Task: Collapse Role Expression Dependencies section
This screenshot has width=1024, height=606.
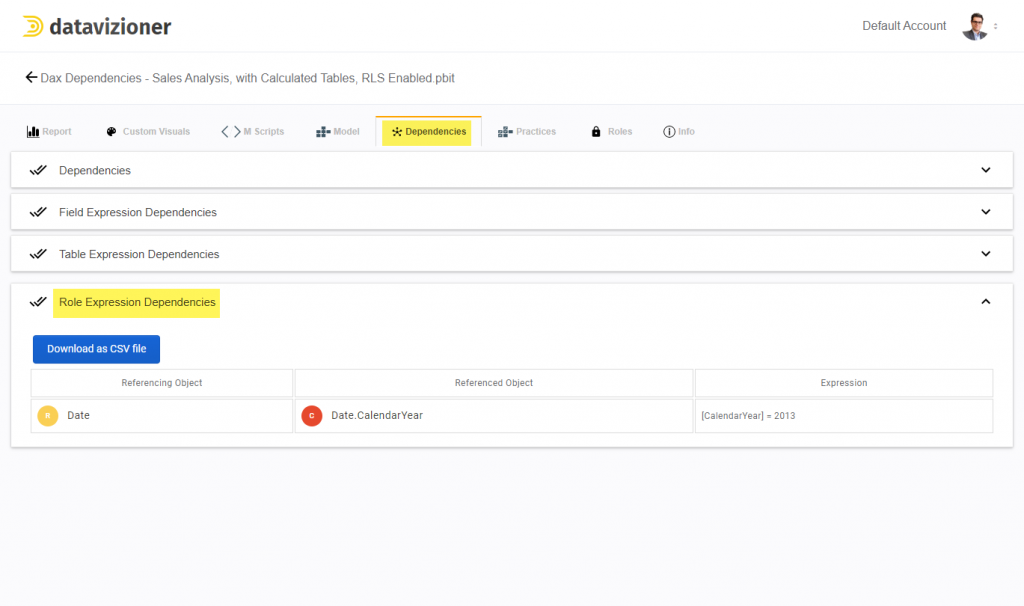Action: 986,302
